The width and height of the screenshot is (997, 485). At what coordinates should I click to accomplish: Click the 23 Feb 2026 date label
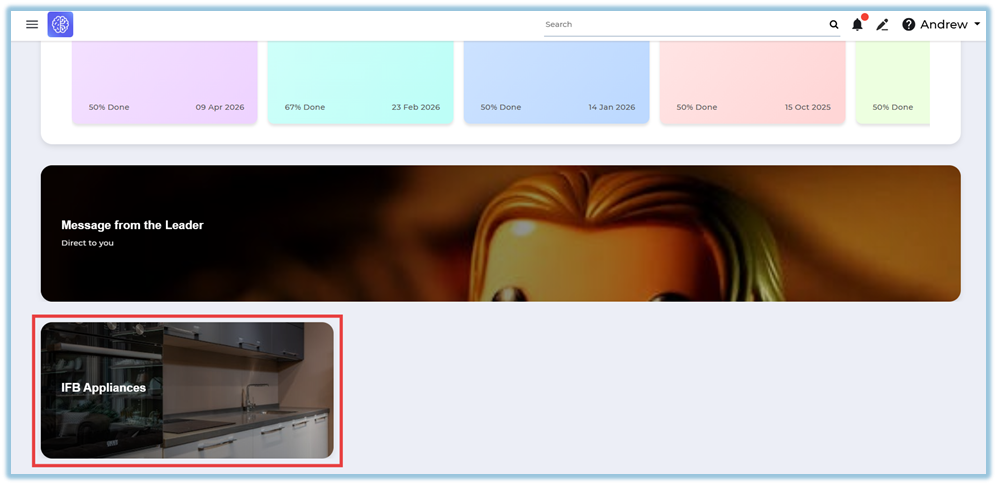coord(415,107)
